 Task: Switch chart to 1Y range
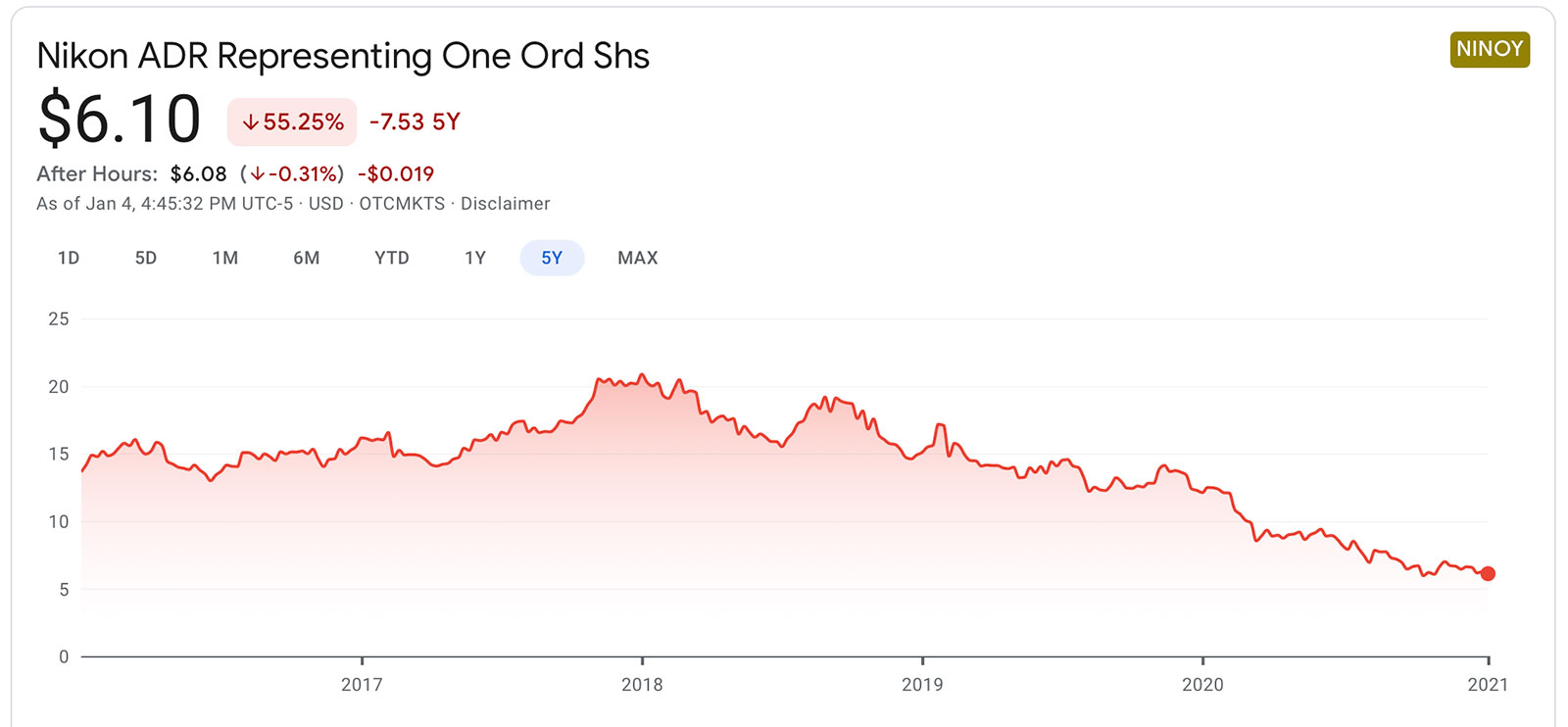tap(475, 258)
